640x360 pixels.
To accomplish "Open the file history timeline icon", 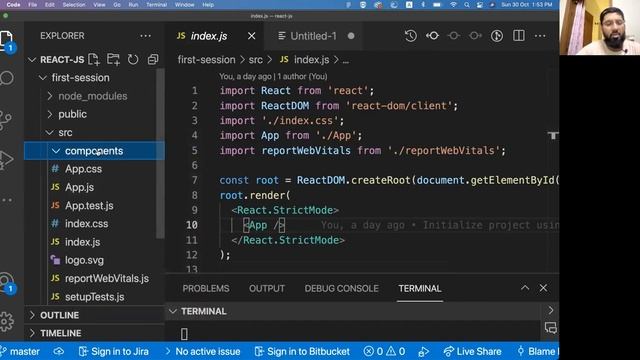I will point(411,36).
